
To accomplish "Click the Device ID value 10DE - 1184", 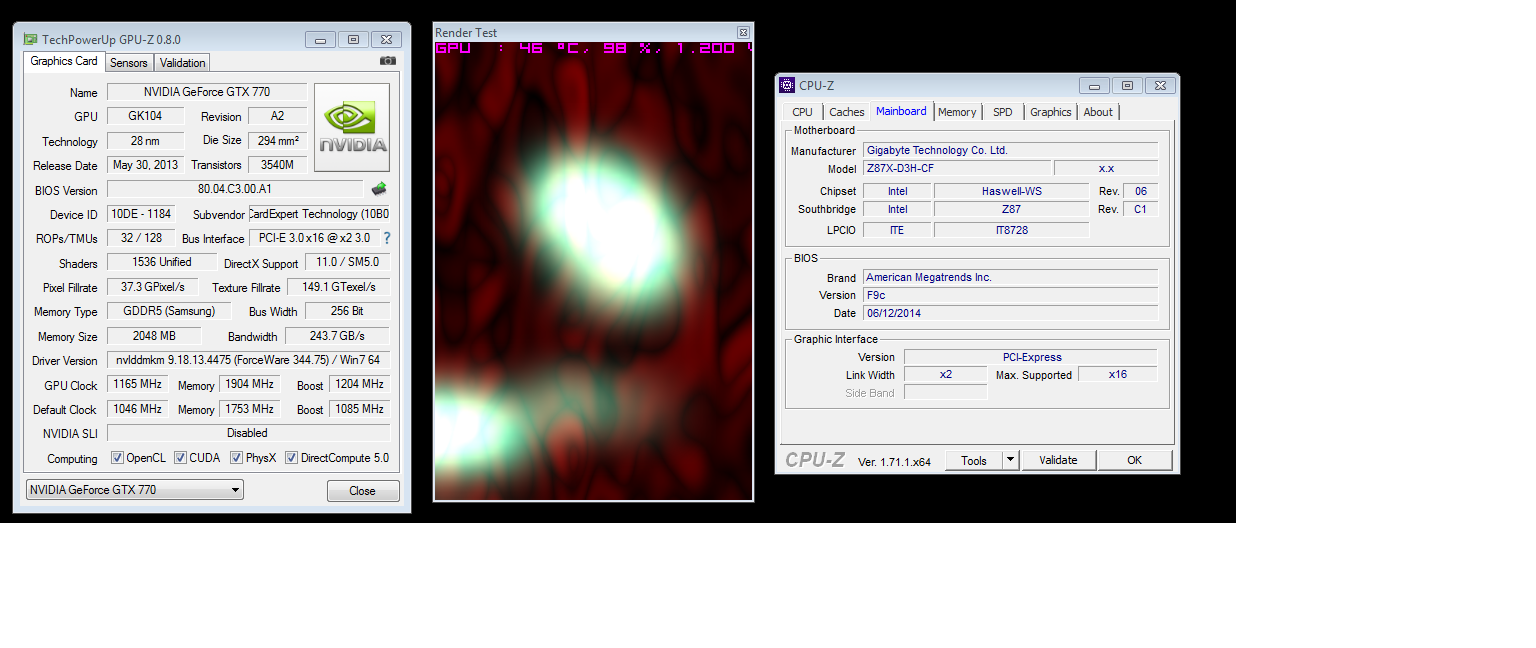I will (140, 214).
